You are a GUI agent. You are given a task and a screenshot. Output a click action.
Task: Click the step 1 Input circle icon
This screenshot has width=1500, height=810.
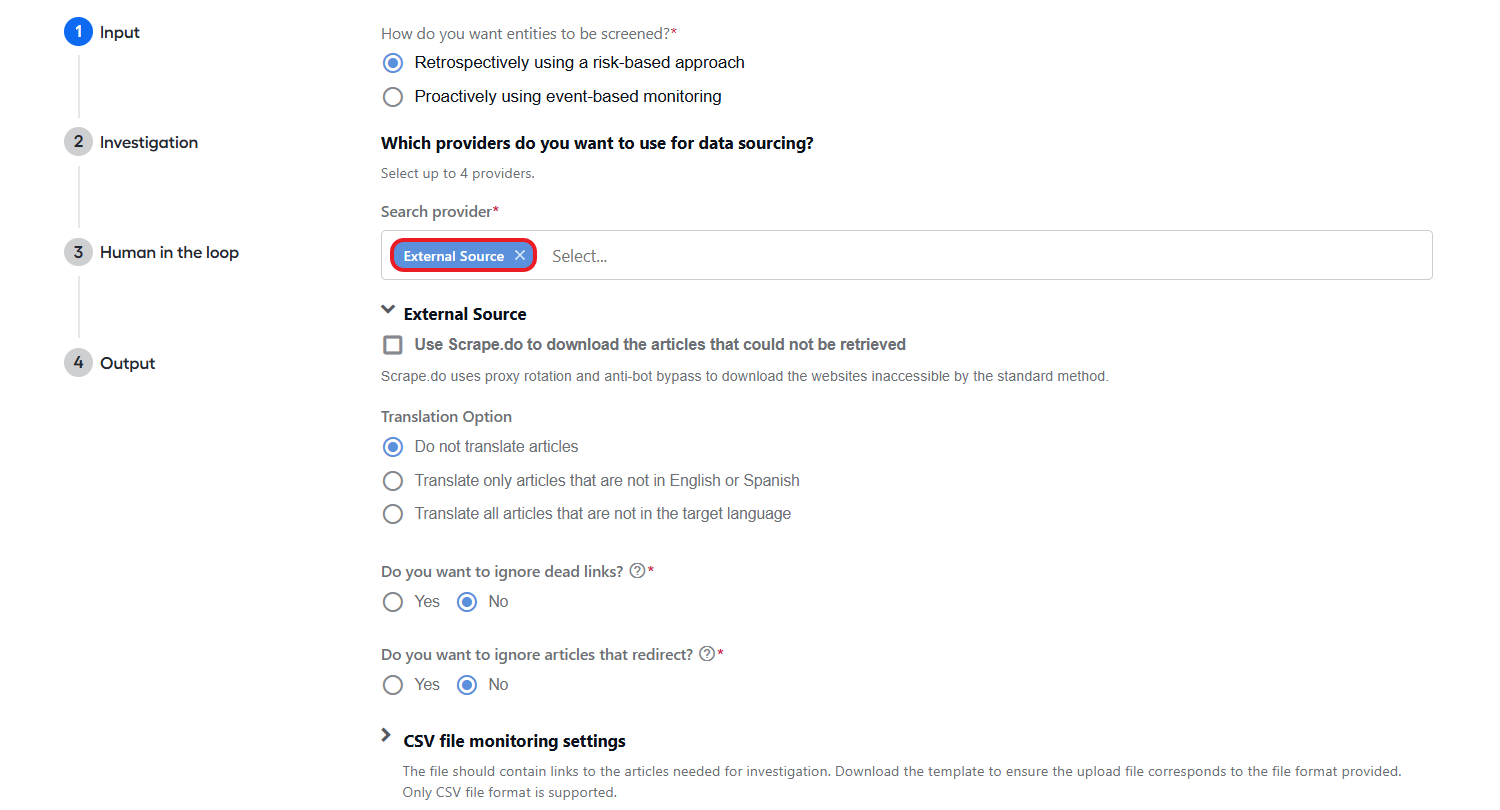pyautogui.click(x=78, y=32)
